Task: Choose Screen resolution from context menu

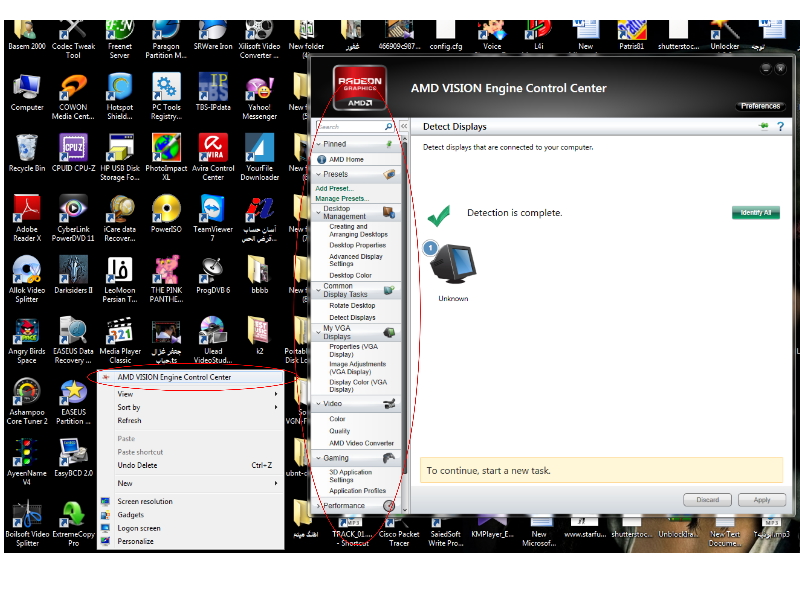Action: tap(191, 502)
